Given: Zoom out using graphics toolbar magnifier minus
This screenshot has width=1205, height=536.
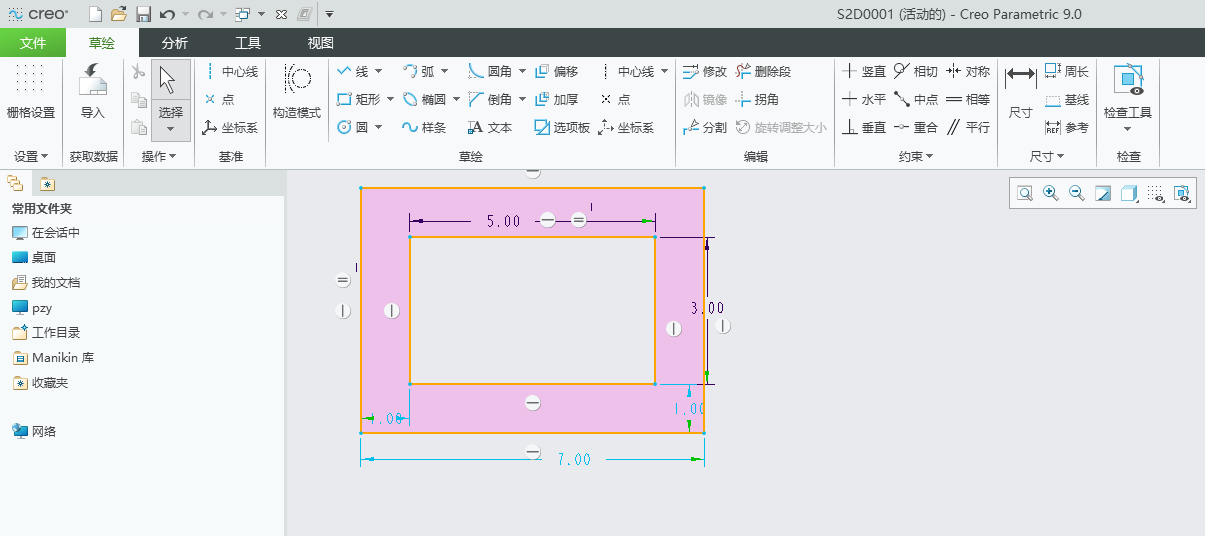Looking at the screenshot, I should 1077,194.
